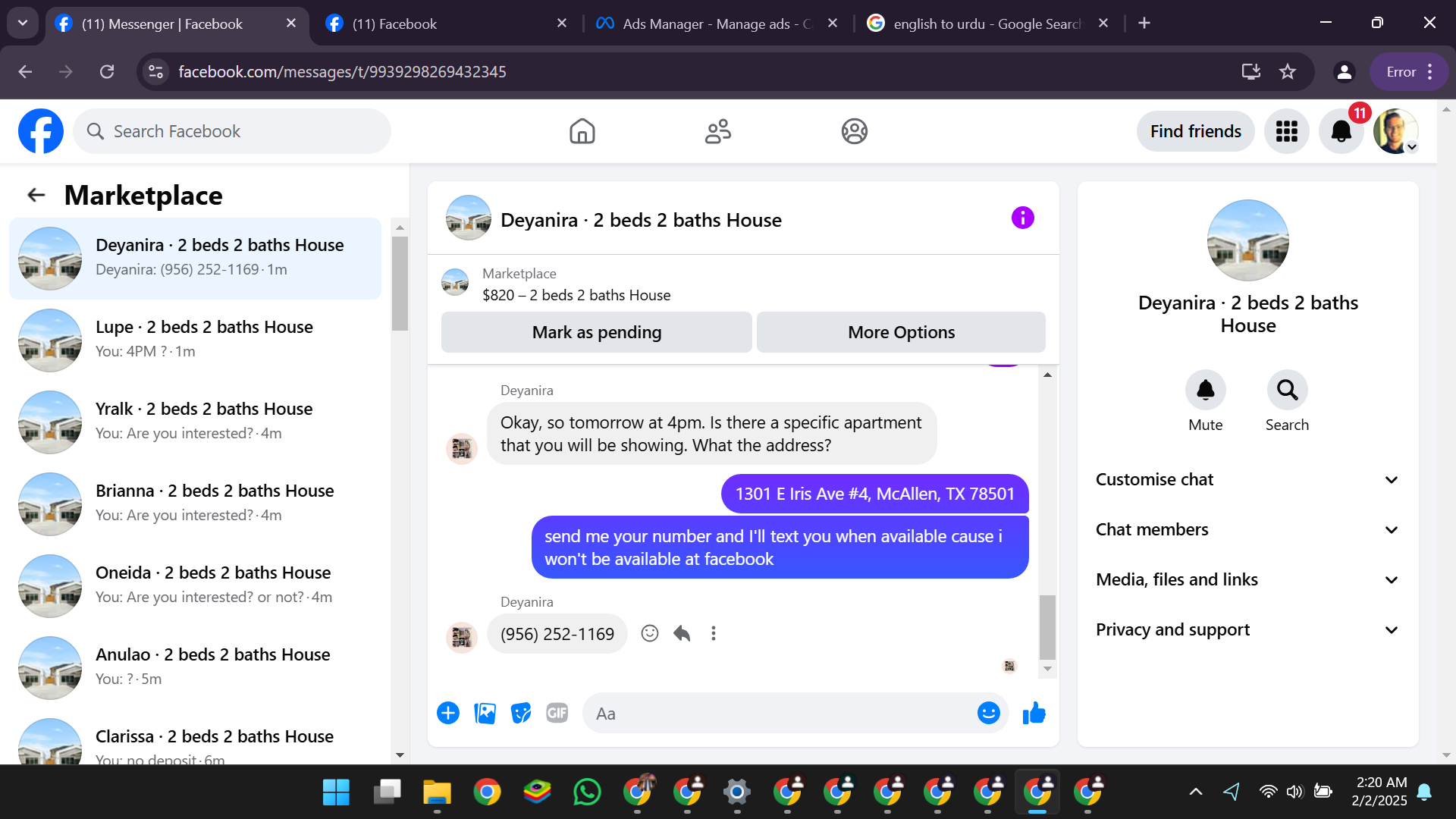Image resolution: width=1456 pixels, height=819 pixels.
Task: Reply to the phone number message
Action: click(x=682, y=634)
